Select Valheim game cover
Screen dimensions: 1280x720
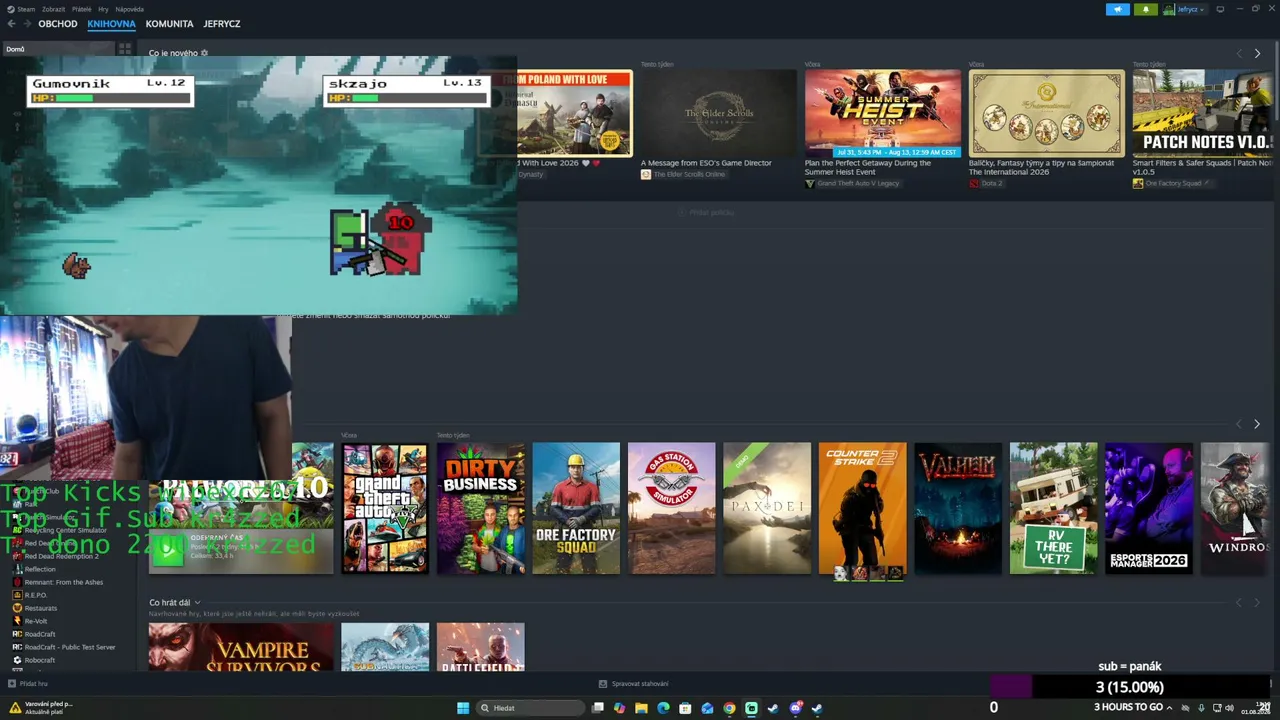(x=958, y=508)
